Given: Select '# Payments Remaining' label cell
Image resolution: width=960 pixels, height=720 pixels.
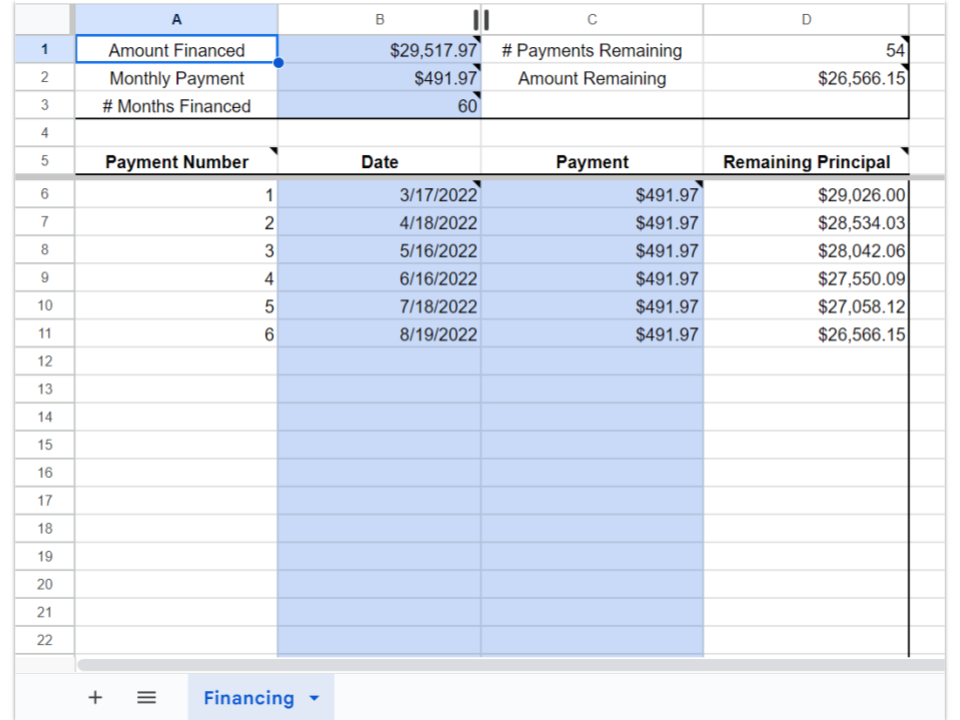Looking at the screenshot, I should click(x=592, y=50).
